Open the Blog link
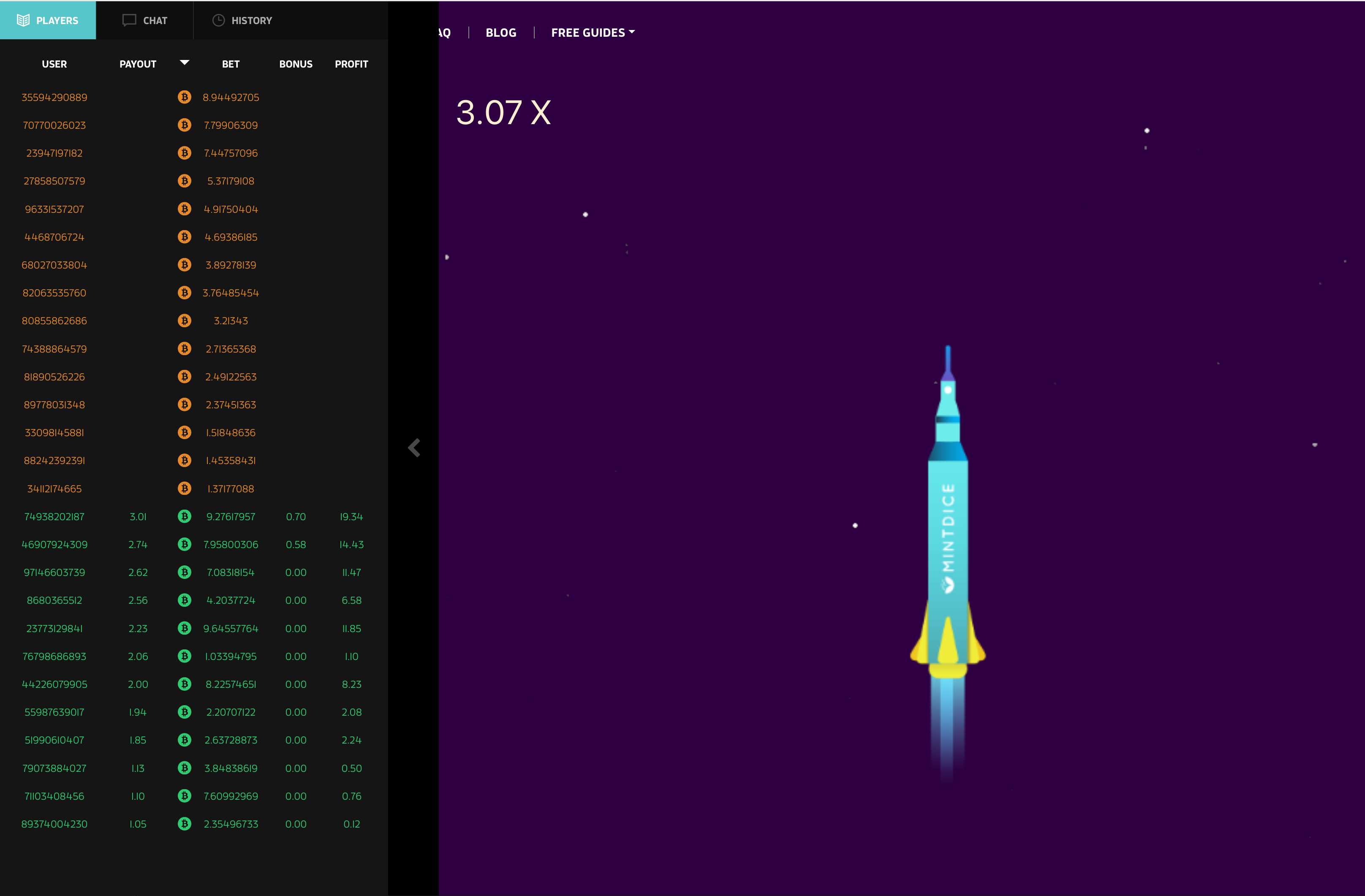Image resolution: width=1365 pixels, height=896 pixels. pyautogui.click(x=501, y=33)
